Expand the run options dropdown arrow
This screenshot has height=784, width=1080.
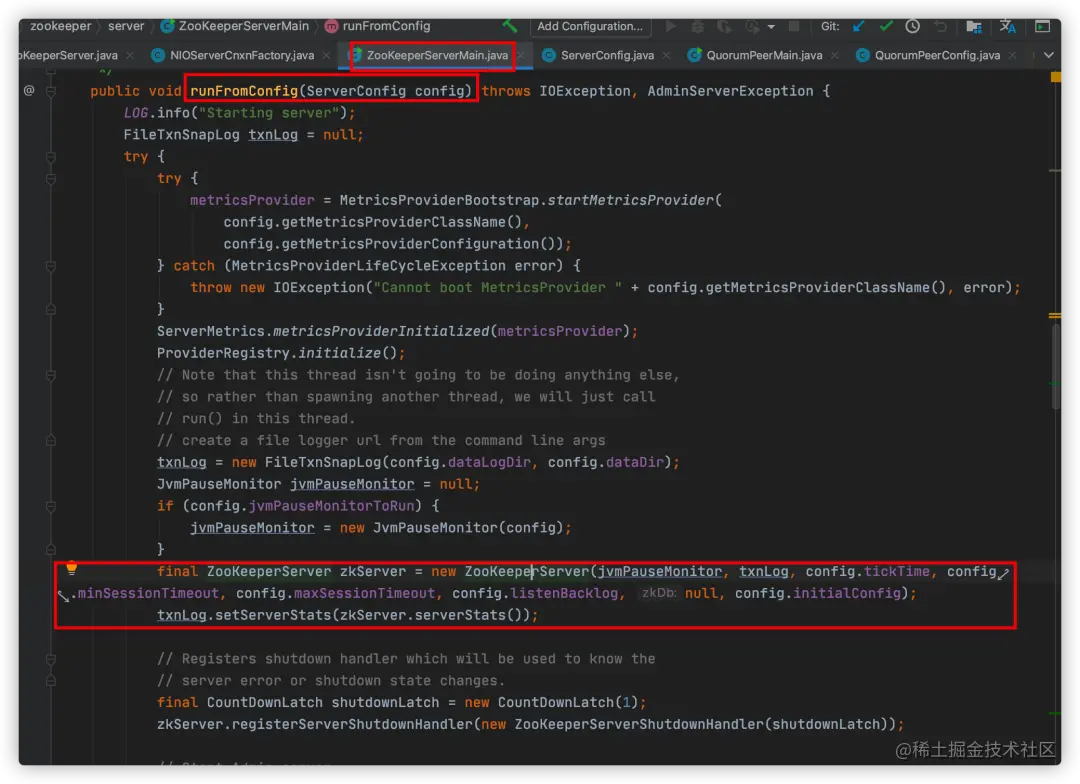(771, 27)
